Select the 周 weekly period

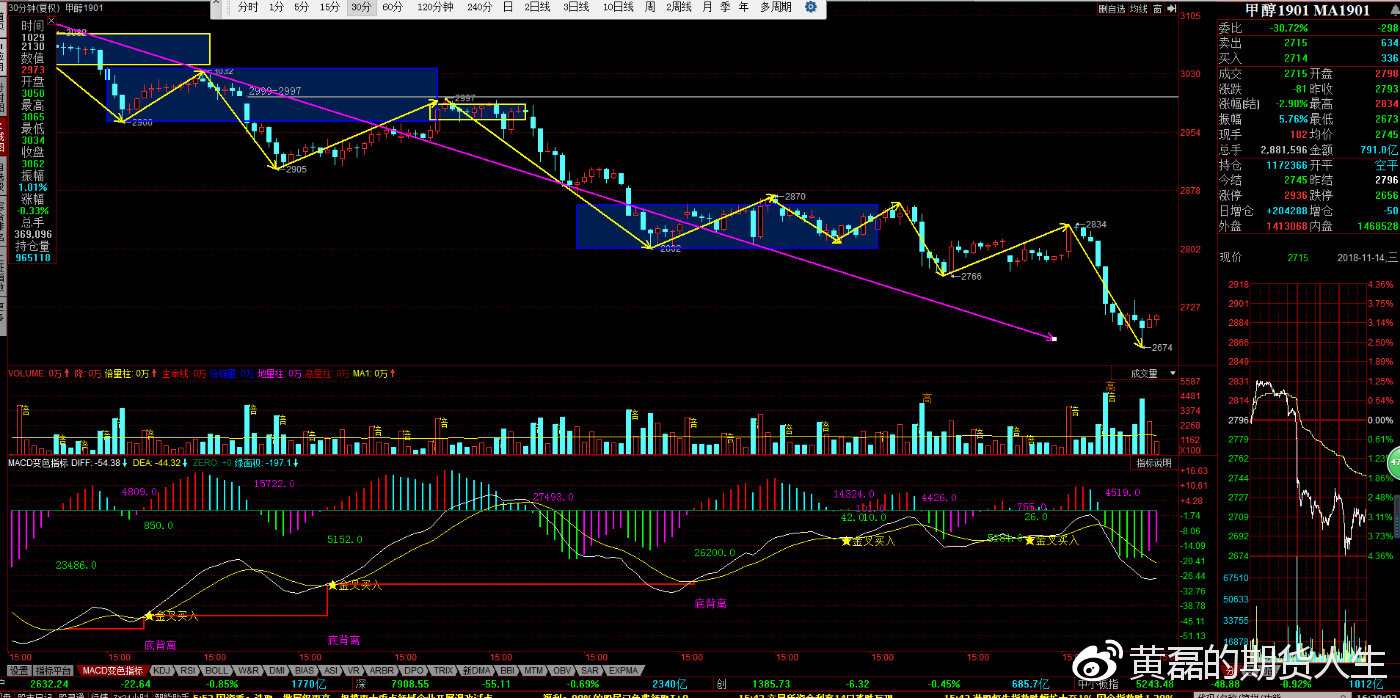pos(651,7)
